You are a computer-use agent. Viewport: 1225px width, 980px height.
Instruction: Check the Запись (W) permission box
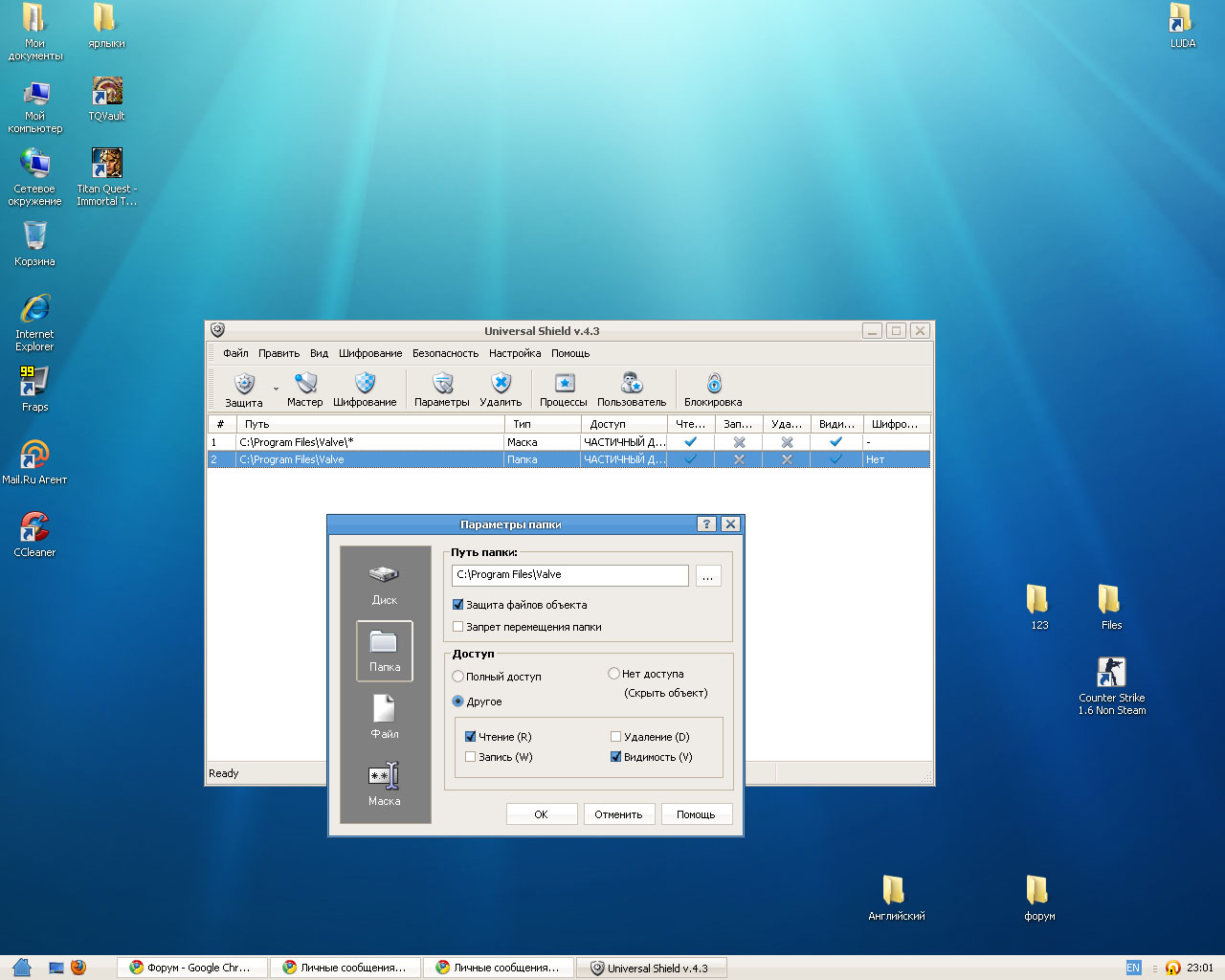point(471,757)
